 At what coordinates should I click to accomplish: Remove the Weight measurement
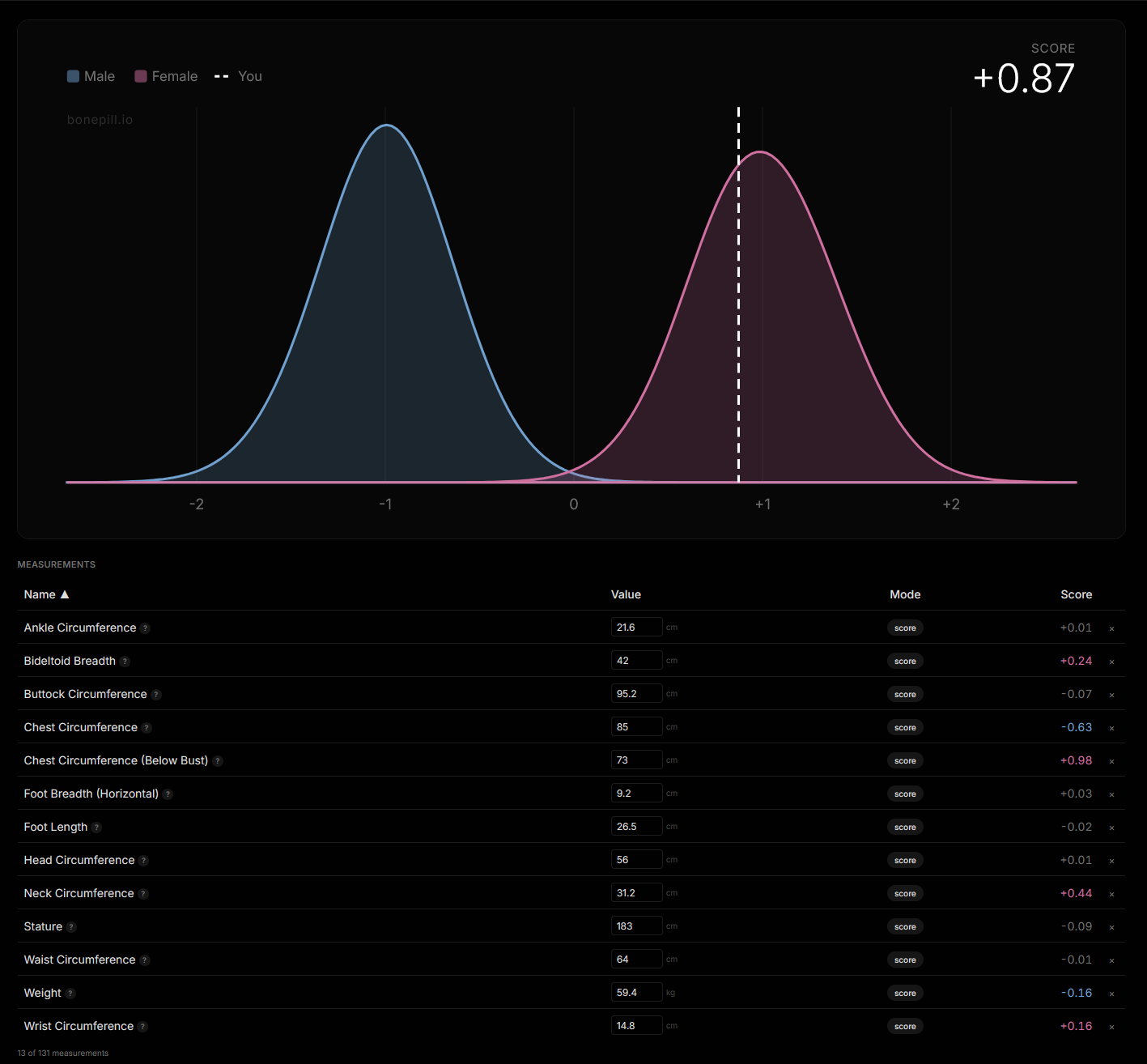click(x=1111, y=994)
